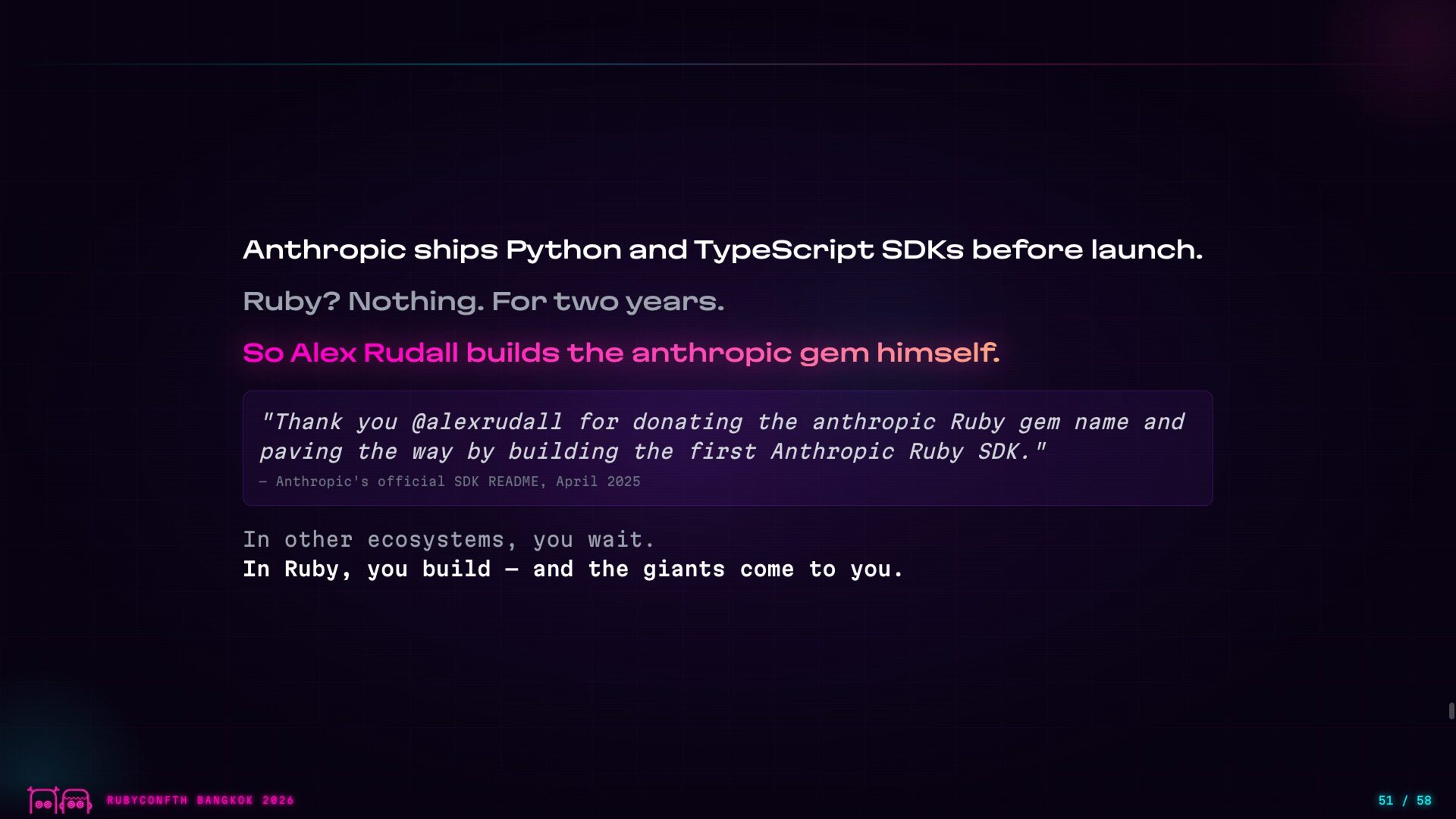Image resolution: width=1456 pixels, height=819 pixels.
Task: Click the slash between slide numbers
Action: (1404, 801)
